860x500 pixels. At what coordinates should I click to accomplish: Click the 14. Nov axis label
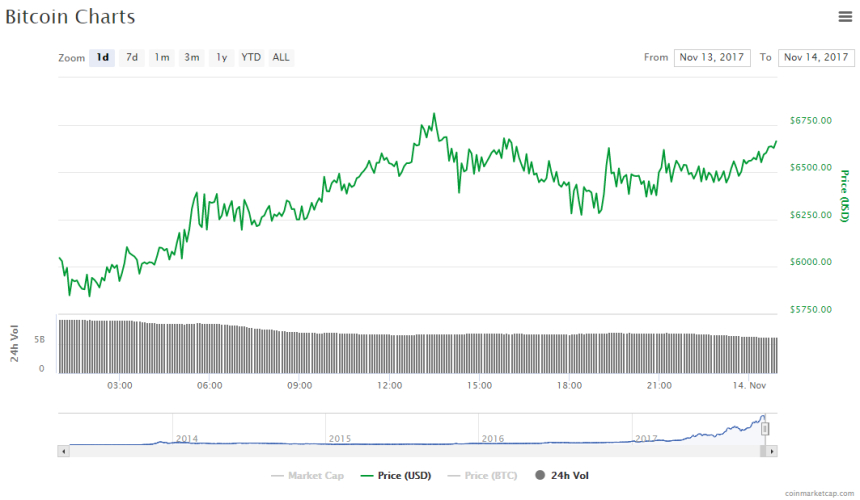point(749,385)
